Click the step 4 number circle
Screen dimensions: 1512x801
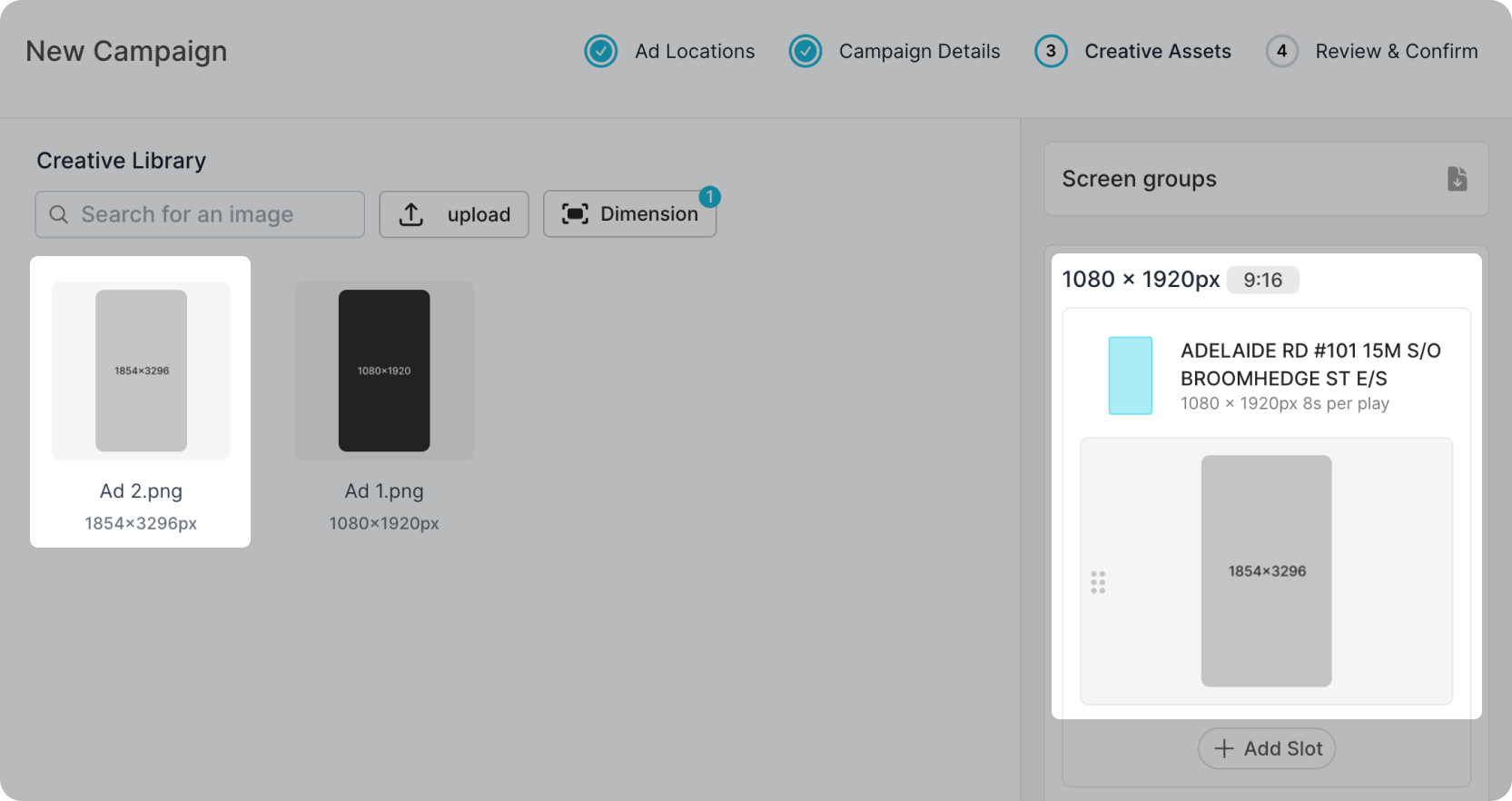1281,52
